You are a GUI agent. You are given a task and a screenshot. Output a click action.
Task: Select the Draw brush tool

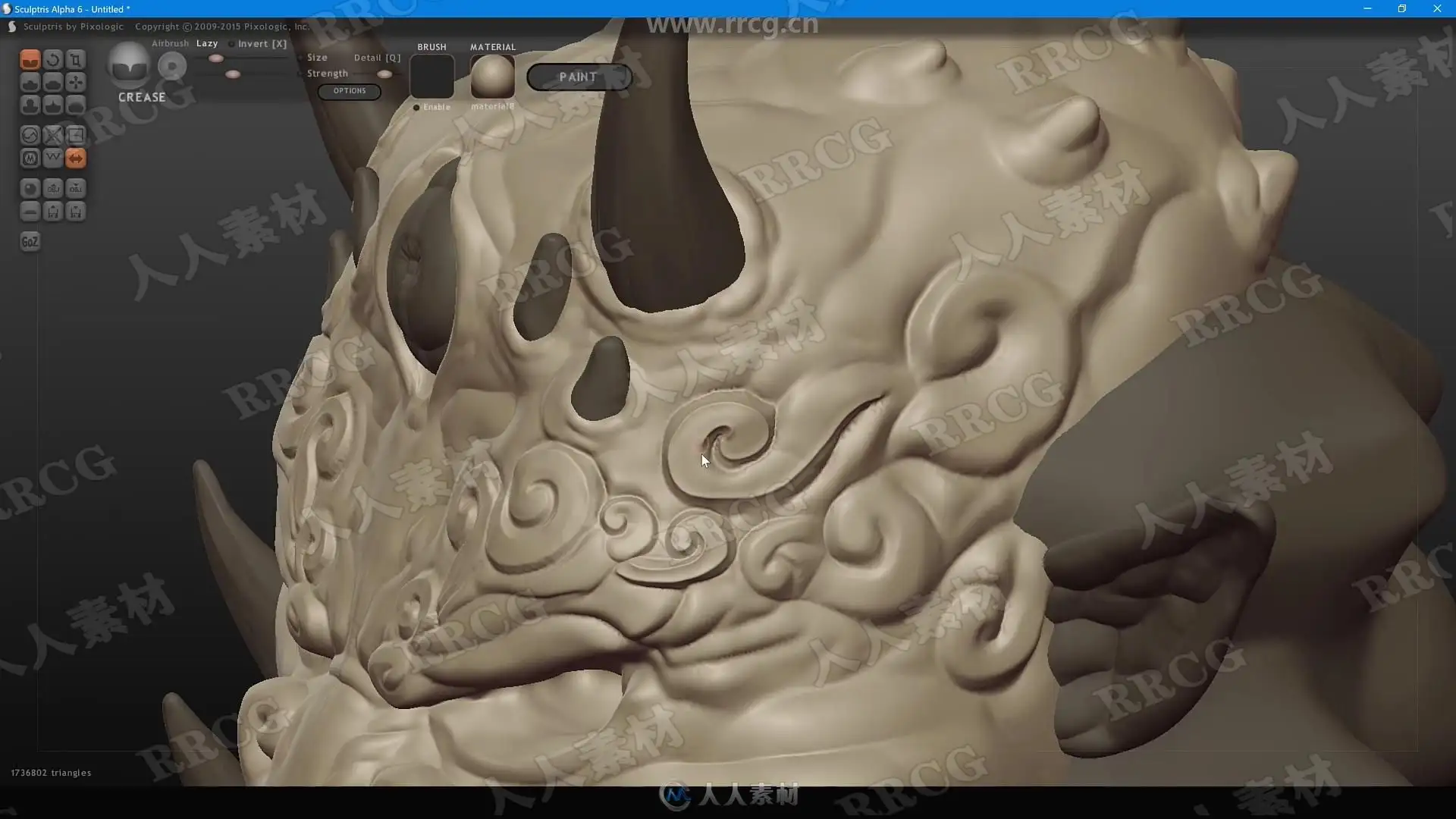tap(30, 83)
